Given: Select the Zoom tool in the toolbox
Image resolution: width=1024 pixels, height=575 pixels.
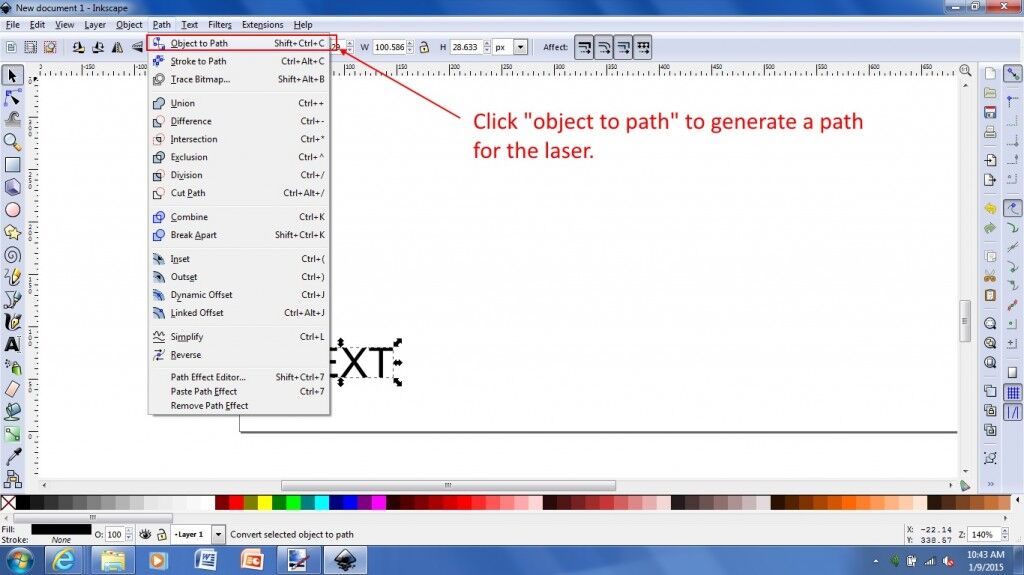Looking at the screenshot, I should (x=13, y=142).
